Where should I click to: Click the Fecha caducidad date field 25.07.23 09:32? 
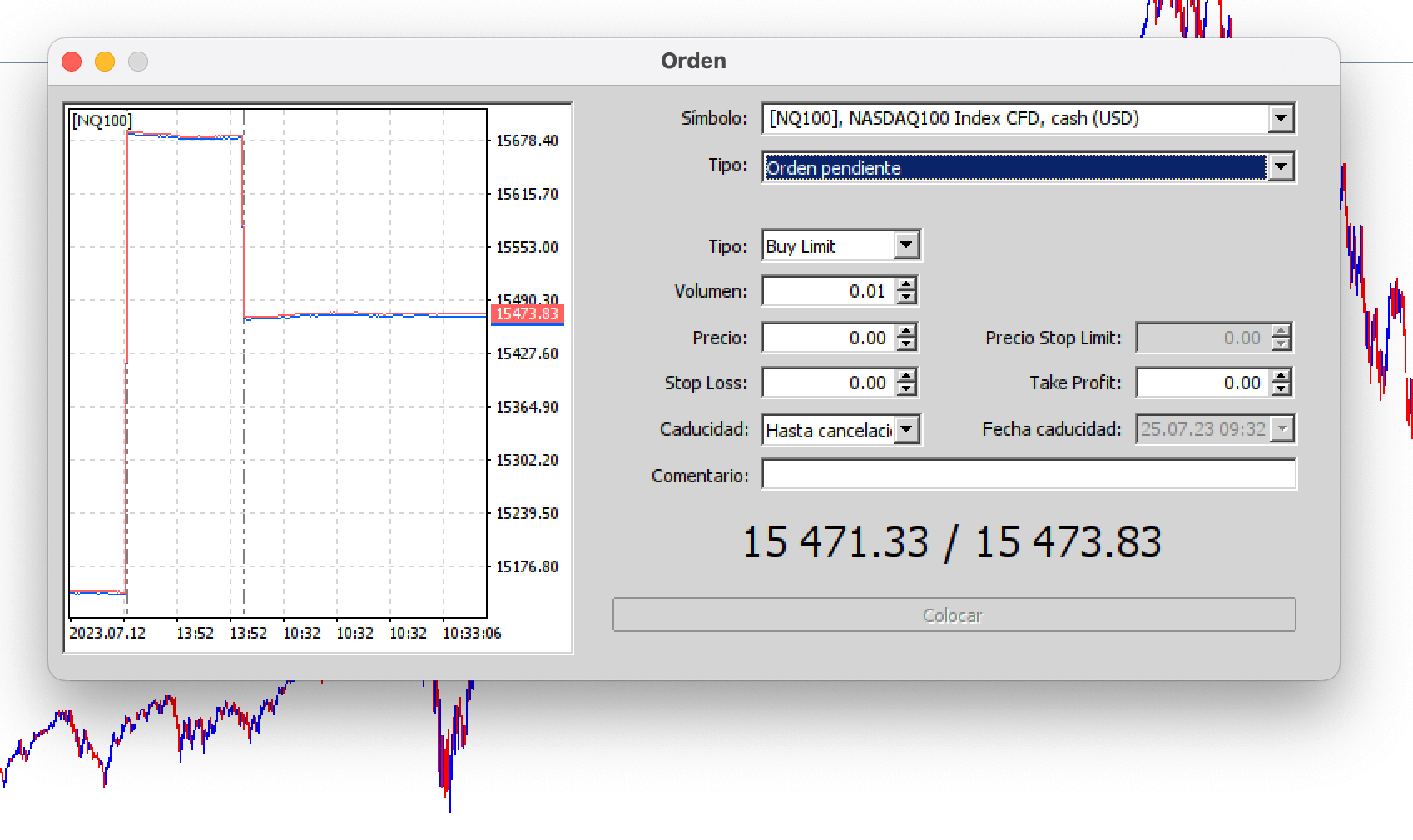click(1203, 429)
